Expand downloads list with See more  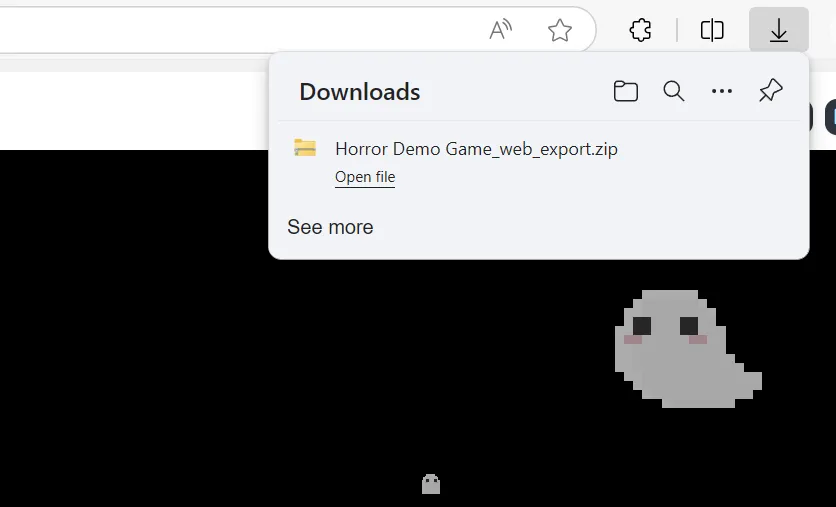[330, 227]
